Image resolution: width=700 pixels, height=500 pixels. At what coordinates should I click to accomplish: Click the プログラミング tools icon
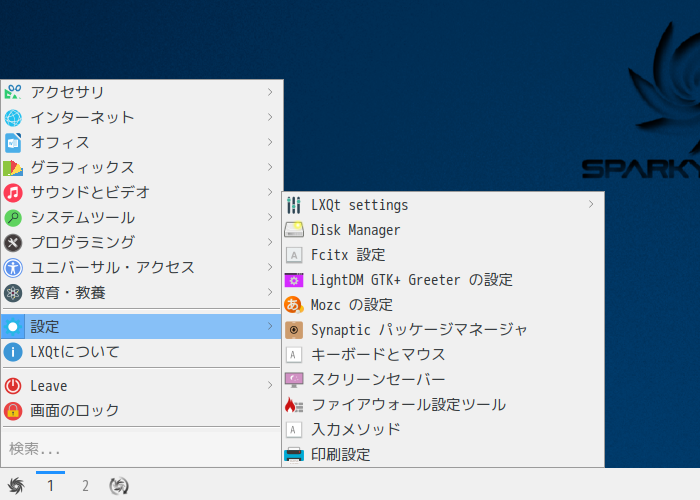click(13, 242)
